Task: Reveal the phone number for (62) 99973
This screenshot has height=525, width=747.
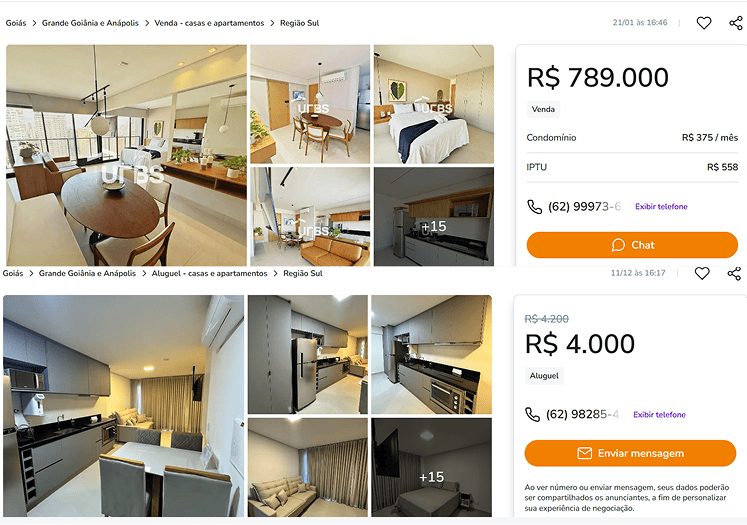Action: 661,207
